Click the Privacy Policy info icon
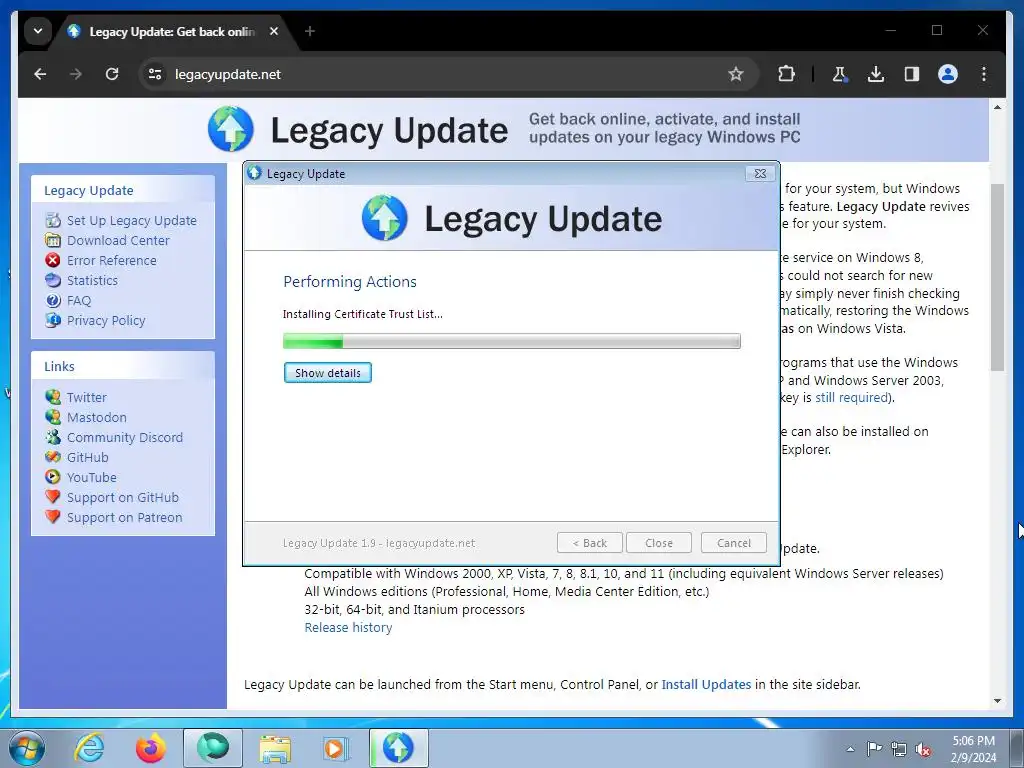Screen dimensions: 1024x768 coord(53,320)
